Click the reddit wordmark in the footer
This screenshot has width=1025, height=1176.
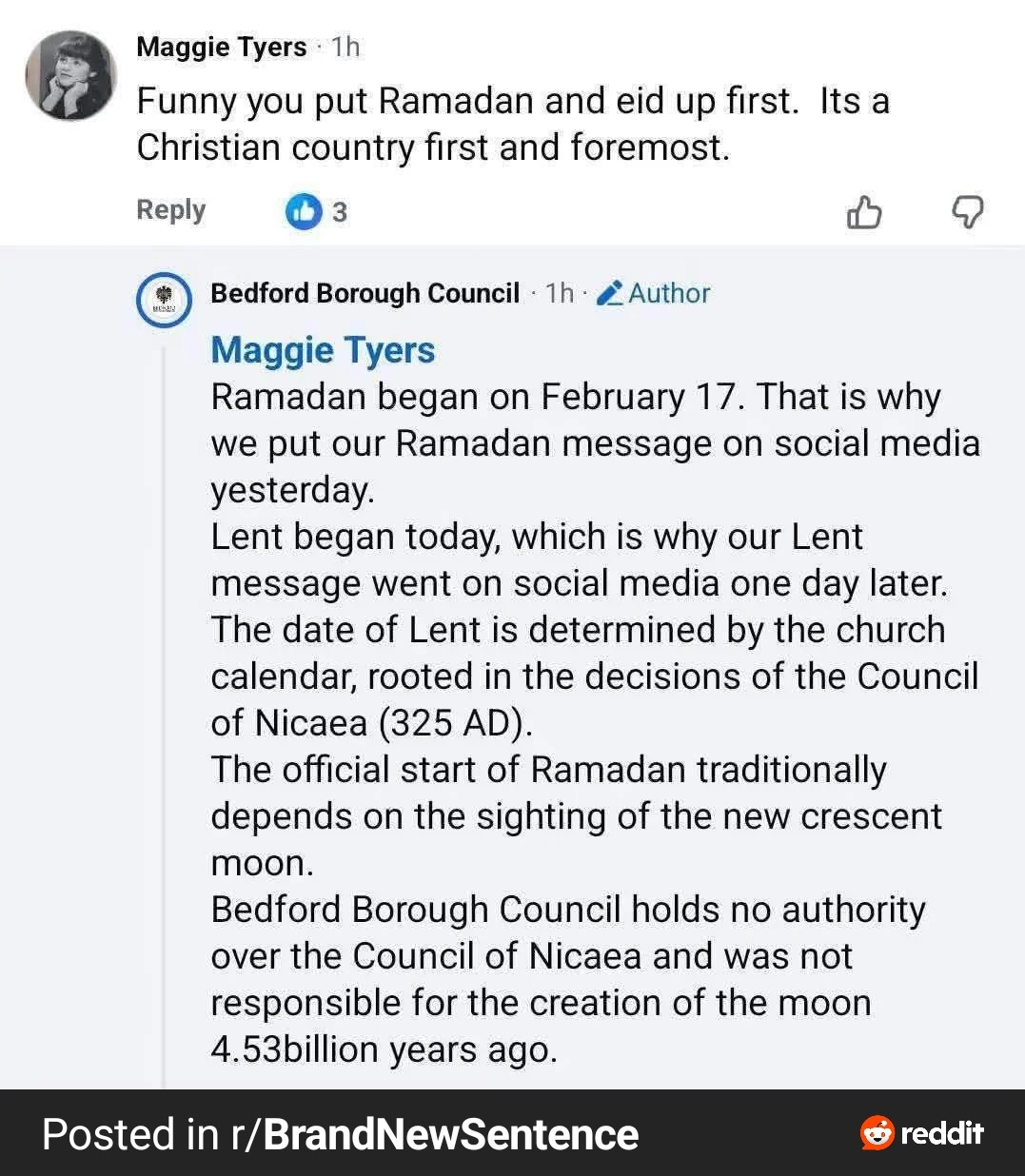941,1133
